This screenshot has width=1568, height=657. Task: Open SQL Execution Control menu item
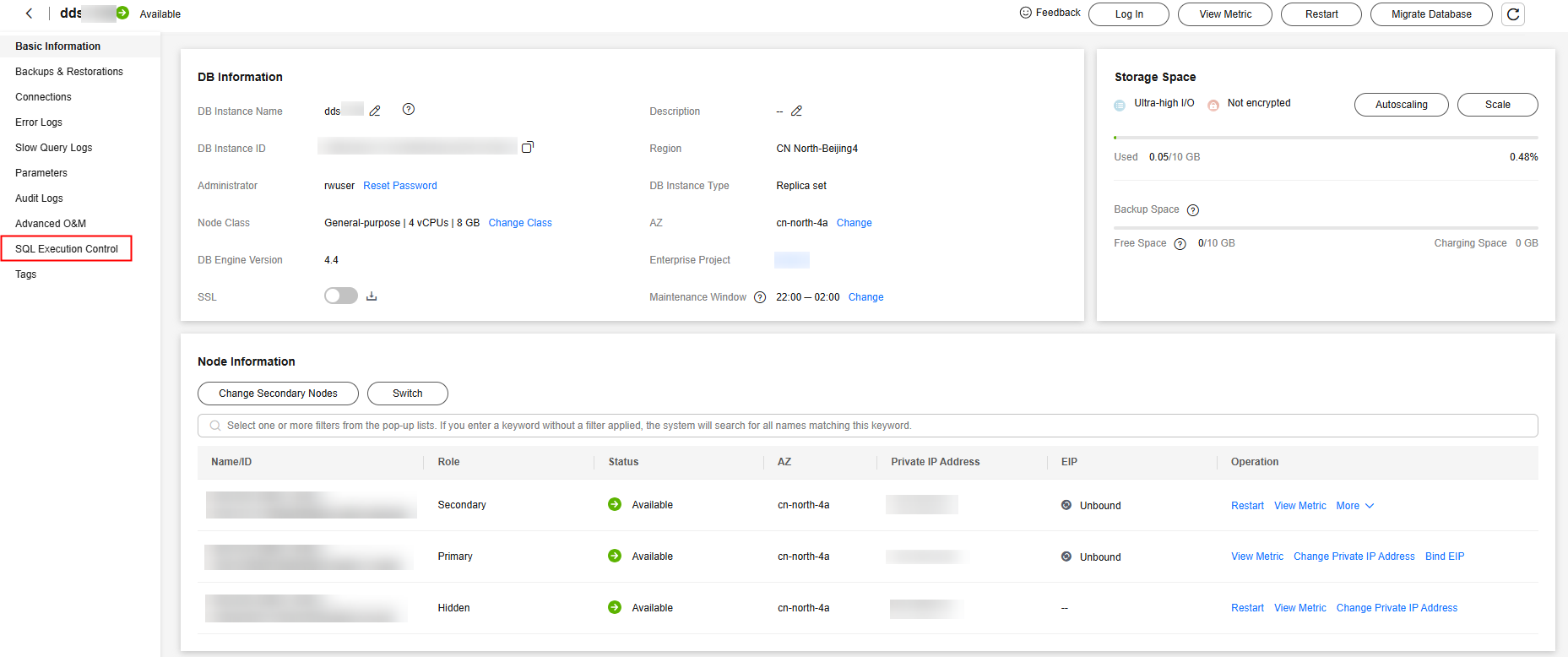(x=67, y=249)
